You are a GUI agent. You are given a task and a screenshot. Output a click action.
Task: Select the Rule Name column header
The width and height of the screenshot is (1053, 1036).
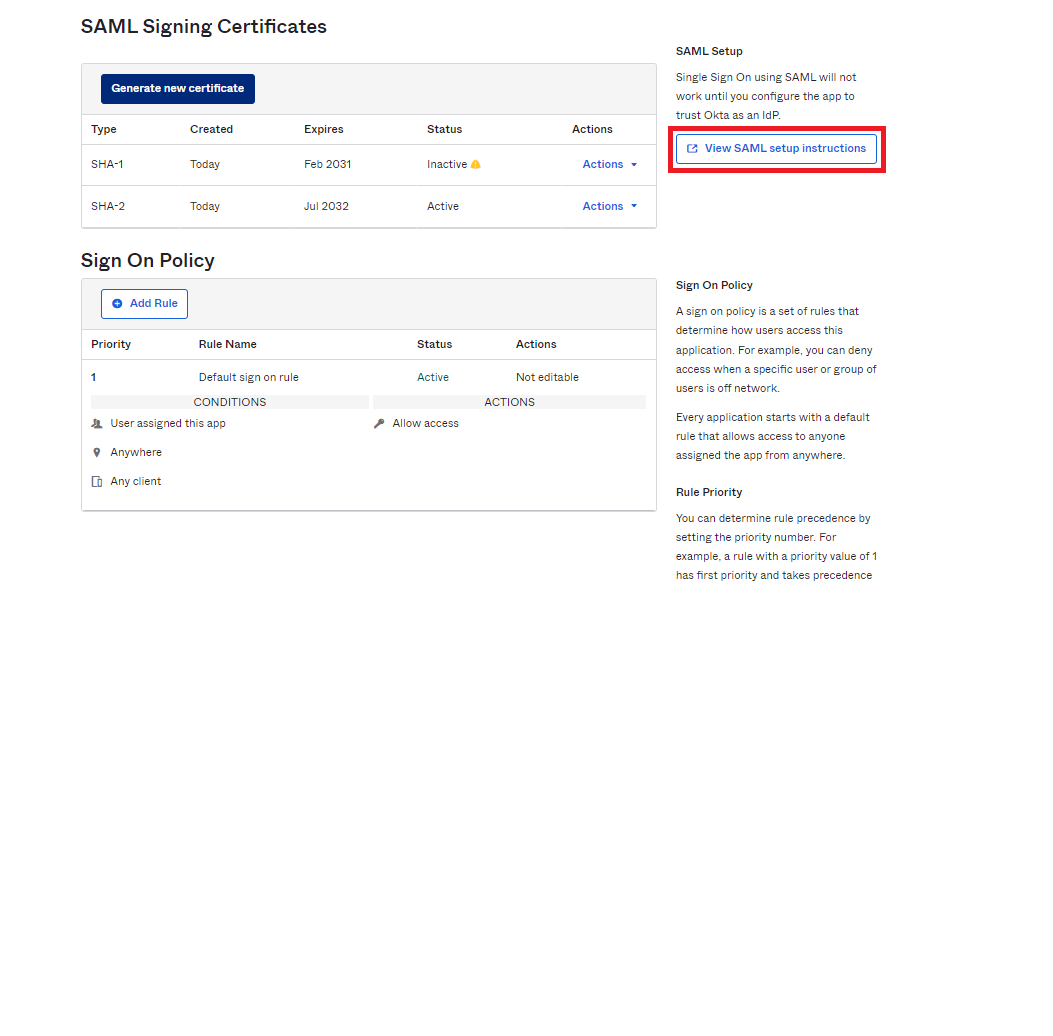(x=227, y=344)
